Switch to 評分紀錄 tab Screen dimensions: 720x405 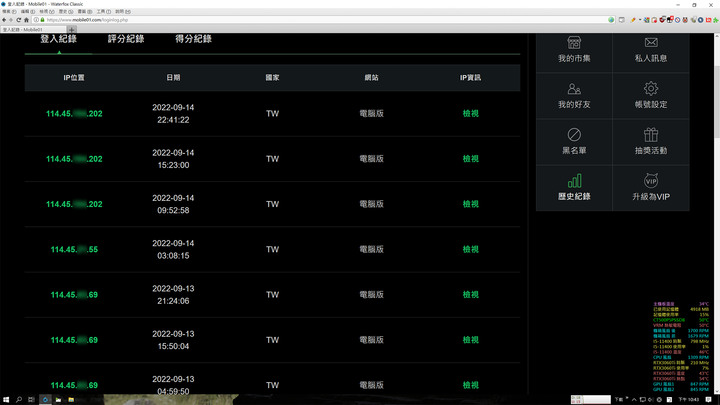click(126, 39)
